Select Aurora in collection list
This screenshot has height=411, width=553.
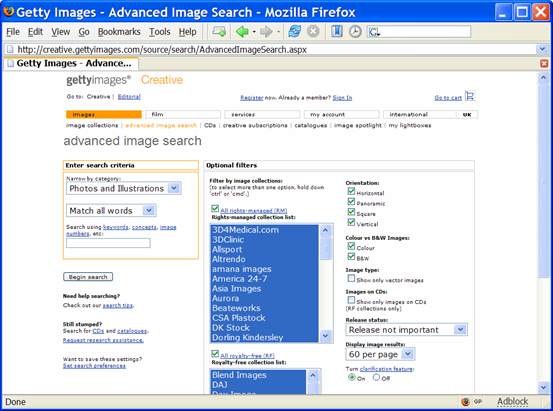pyautogui.click(x=264, y=298)
